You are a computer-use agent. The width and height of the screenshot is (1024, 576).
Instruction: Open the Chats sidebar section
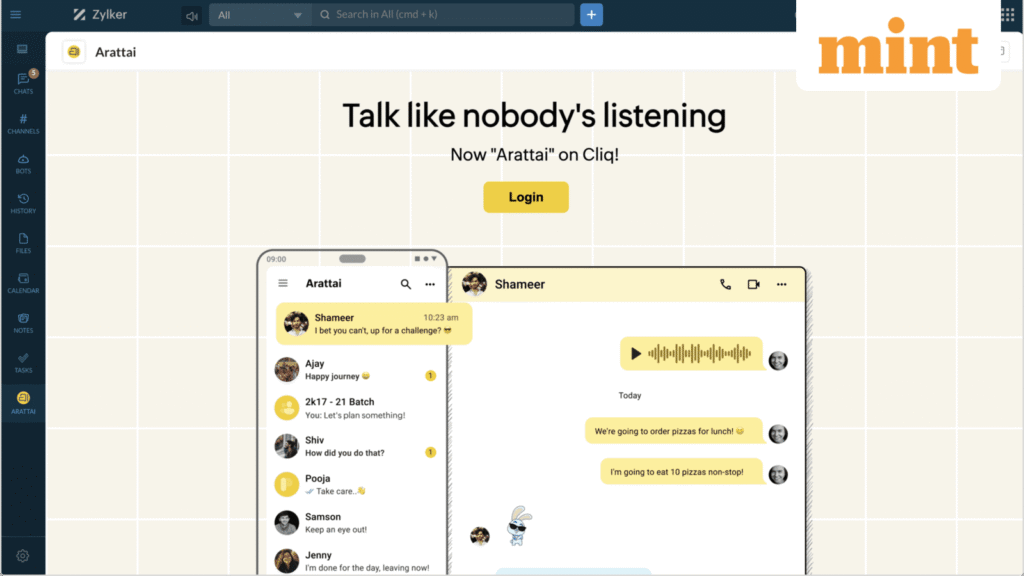click(x=24, y=84)
